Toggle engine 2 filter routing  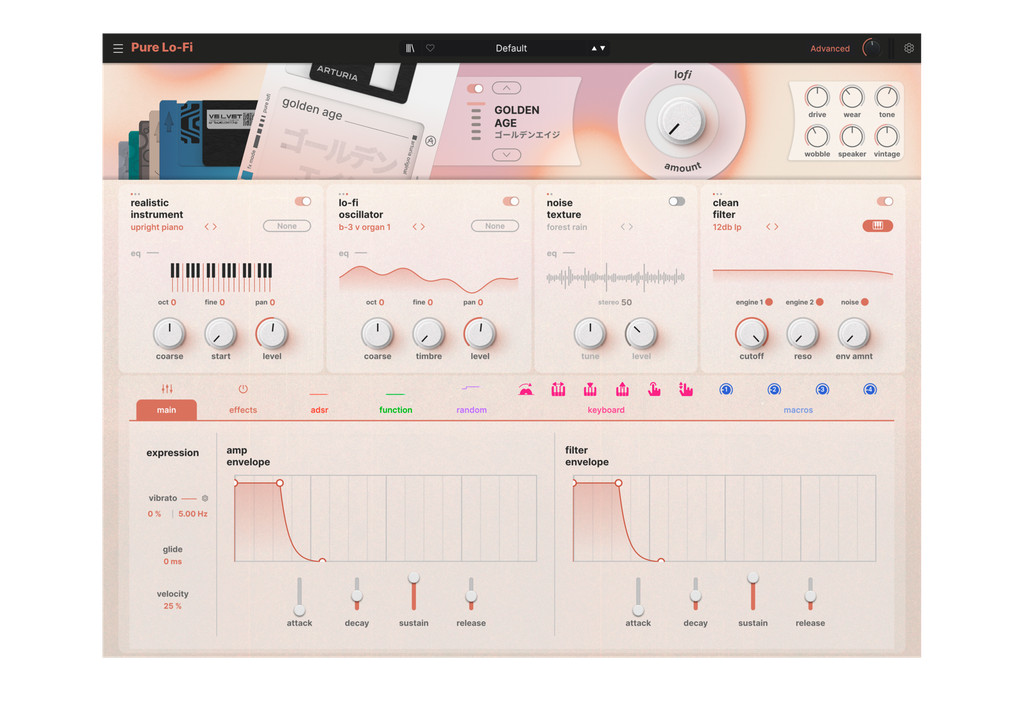tap(820, 302)
